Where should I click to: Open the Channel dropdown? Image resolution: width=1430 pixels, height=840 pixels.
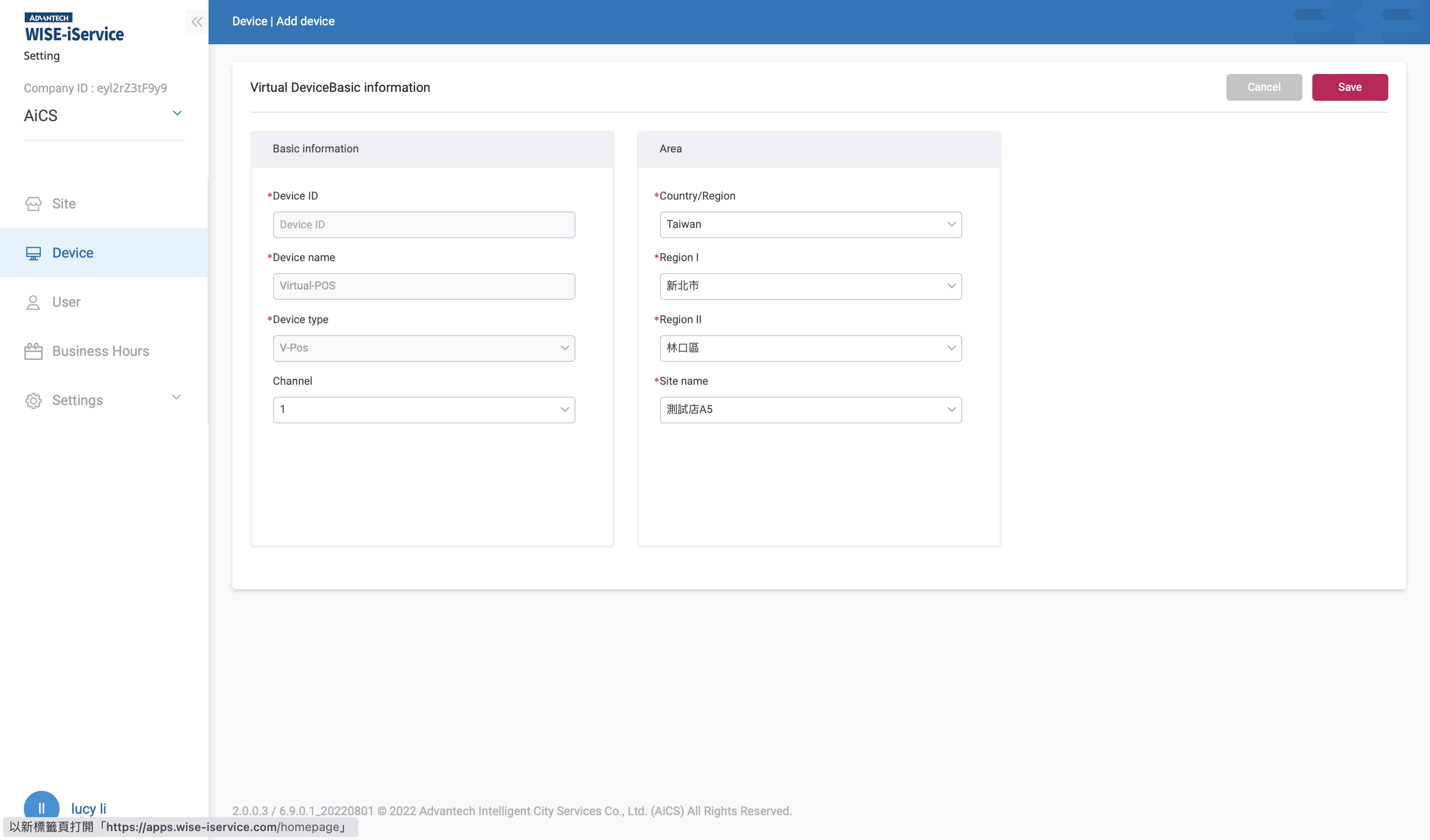pos(424,409)
